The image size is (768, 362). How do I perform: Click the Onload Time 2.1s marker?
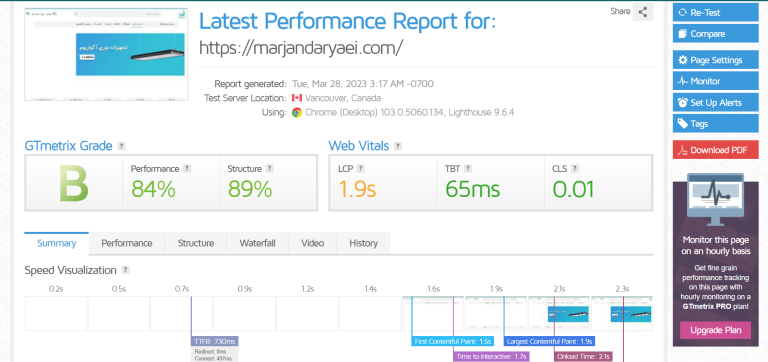[582, 357]
